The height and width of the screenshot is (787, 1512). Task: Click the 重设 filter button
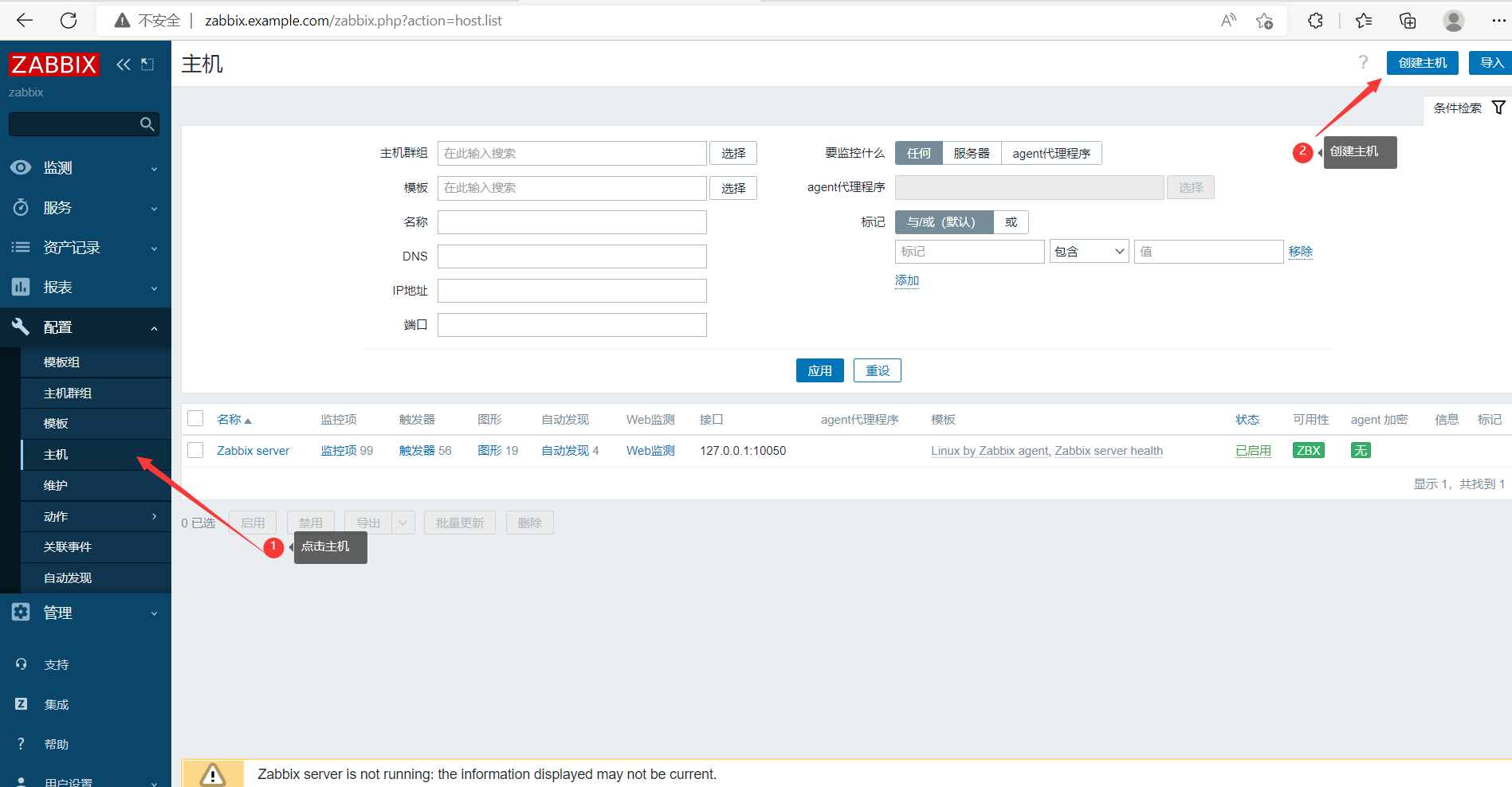tap(878, 370)
